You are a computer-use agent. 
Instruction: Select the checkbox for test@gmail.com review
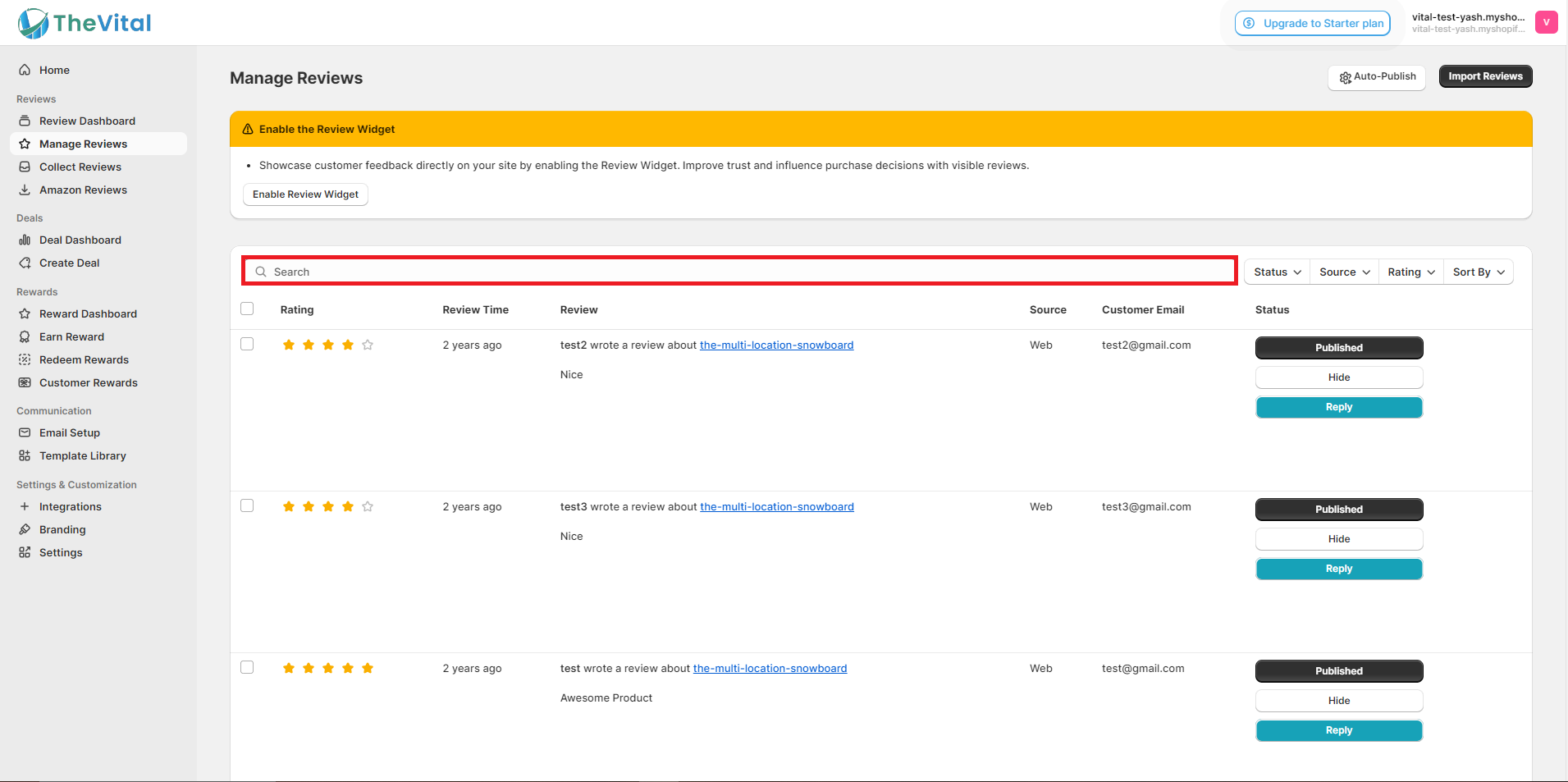247,667
